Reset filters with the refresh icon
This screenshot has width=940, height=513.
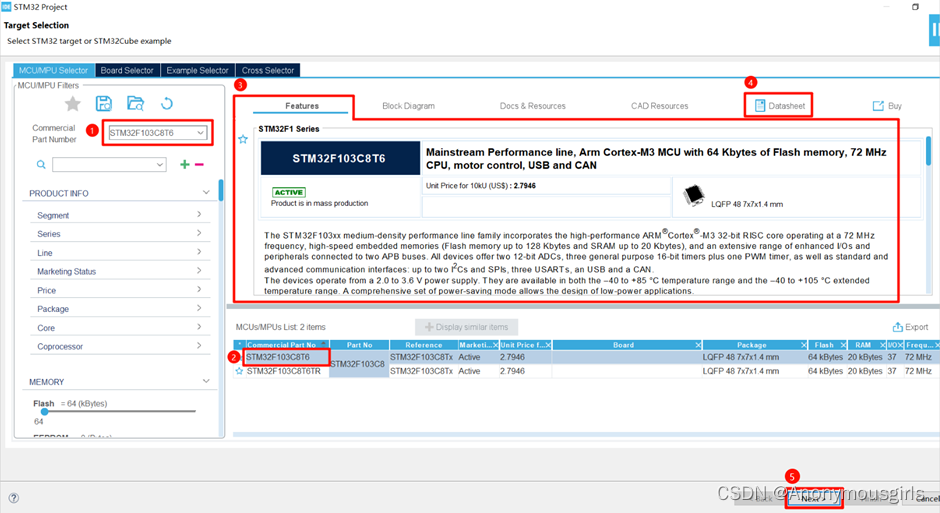[167, 103]
